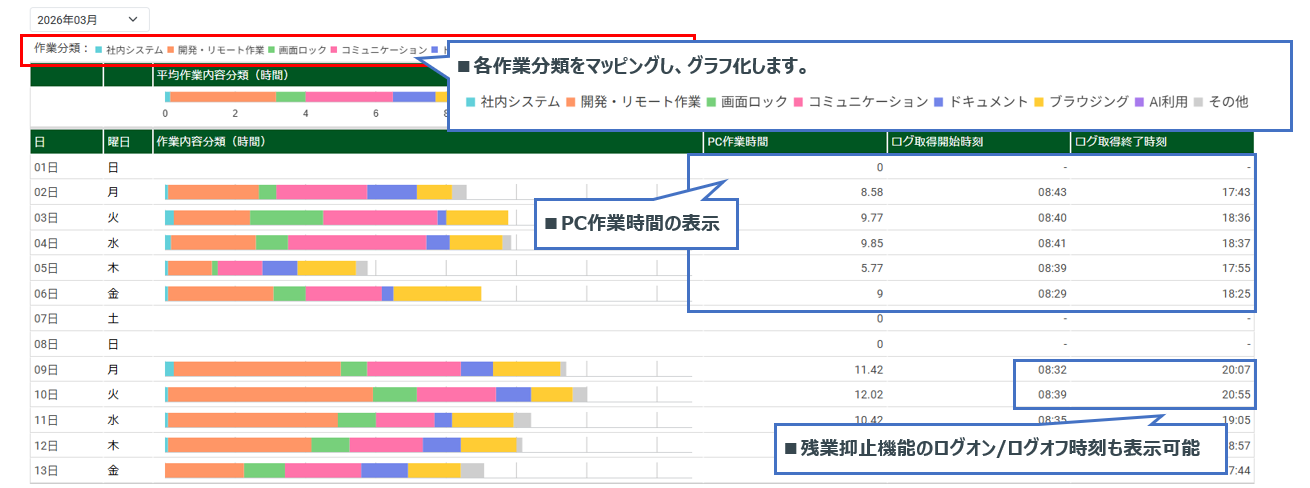The image size is (1310, 488).
Task: Click start time 08:39 in the 10日 row
Action: coord(1052,394)
